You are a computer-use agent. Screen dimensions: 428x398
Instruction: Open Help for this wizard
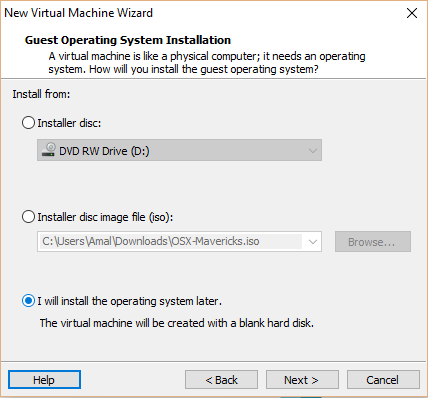44,380
